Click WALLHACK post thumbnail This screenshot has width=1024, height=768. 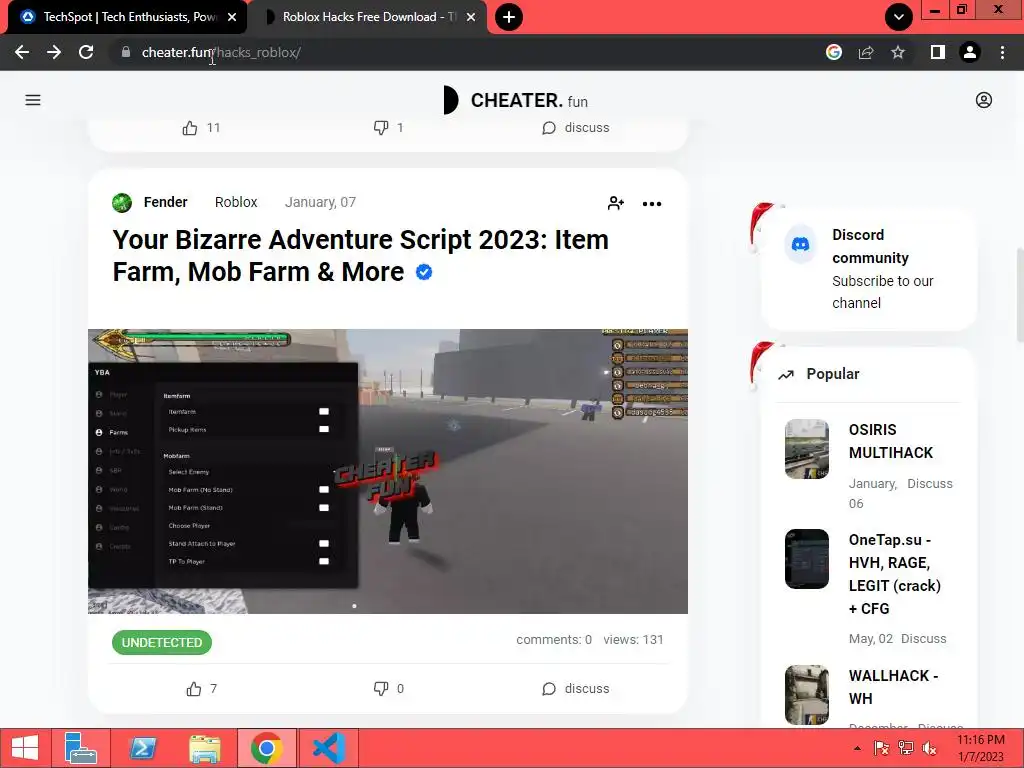click(x=807, y=695)
